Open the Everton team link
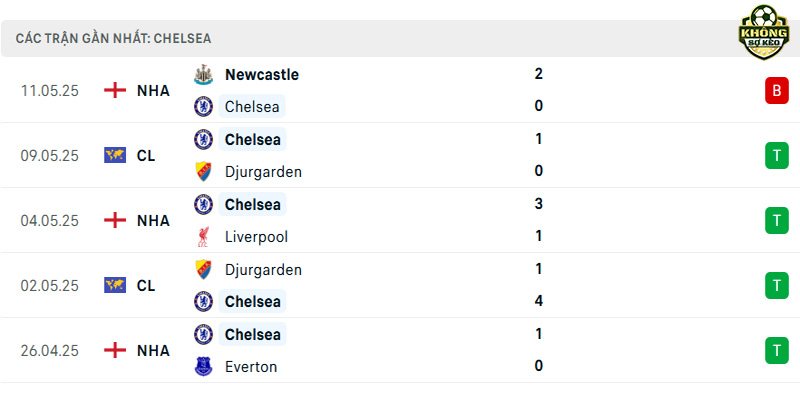 click(x=251, y=367)
